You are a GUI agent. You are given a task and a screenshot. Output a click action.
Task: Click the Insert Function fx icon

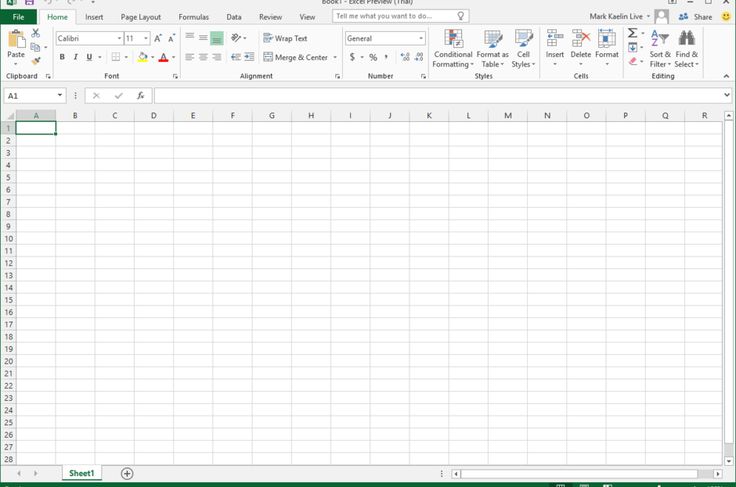(141, 96)
